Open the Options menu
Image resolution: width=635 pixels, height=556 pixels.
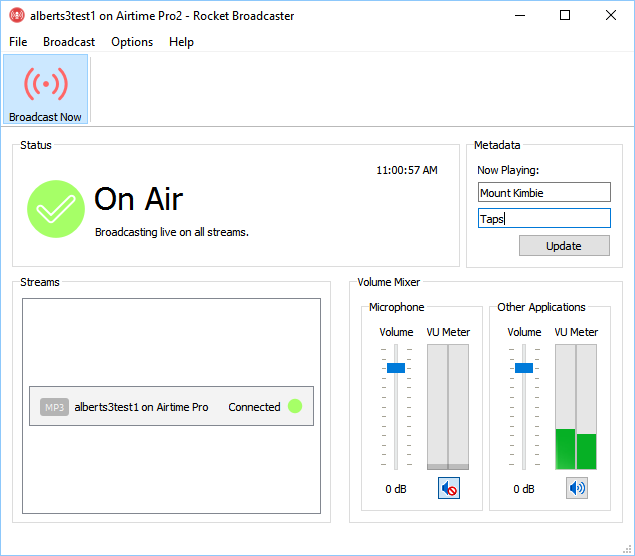click(x=132, y=42)
